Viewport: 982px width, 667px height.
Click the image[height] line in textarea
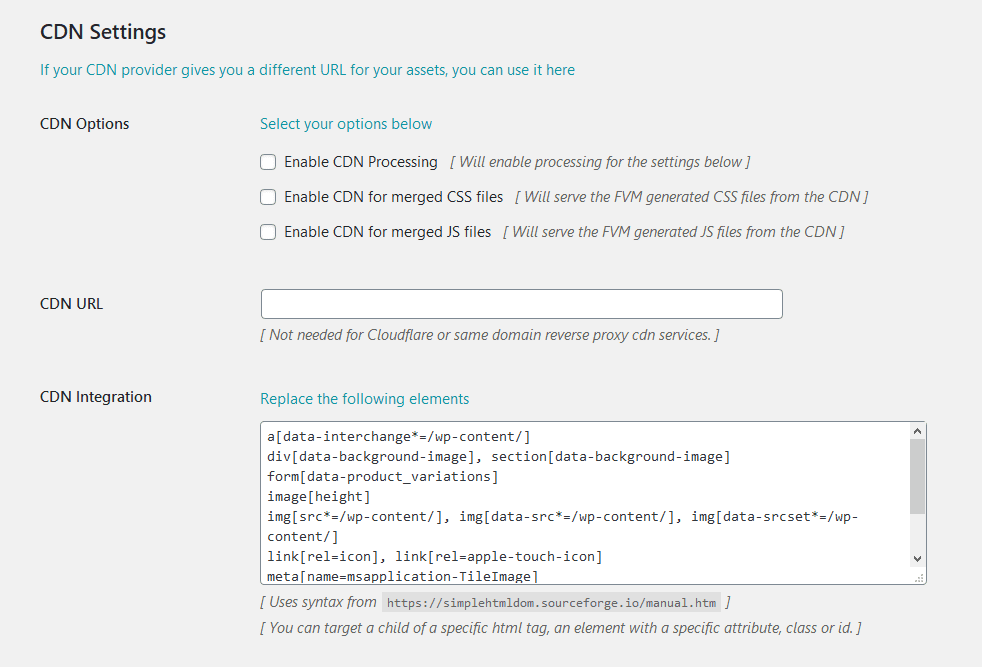[x=319, y=497]
